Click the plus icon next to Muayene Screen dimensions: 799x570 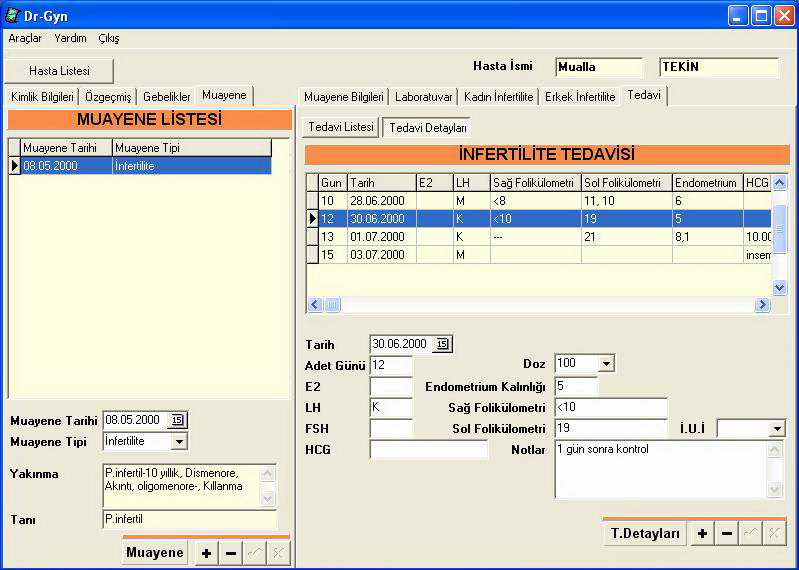pos(206,553)
